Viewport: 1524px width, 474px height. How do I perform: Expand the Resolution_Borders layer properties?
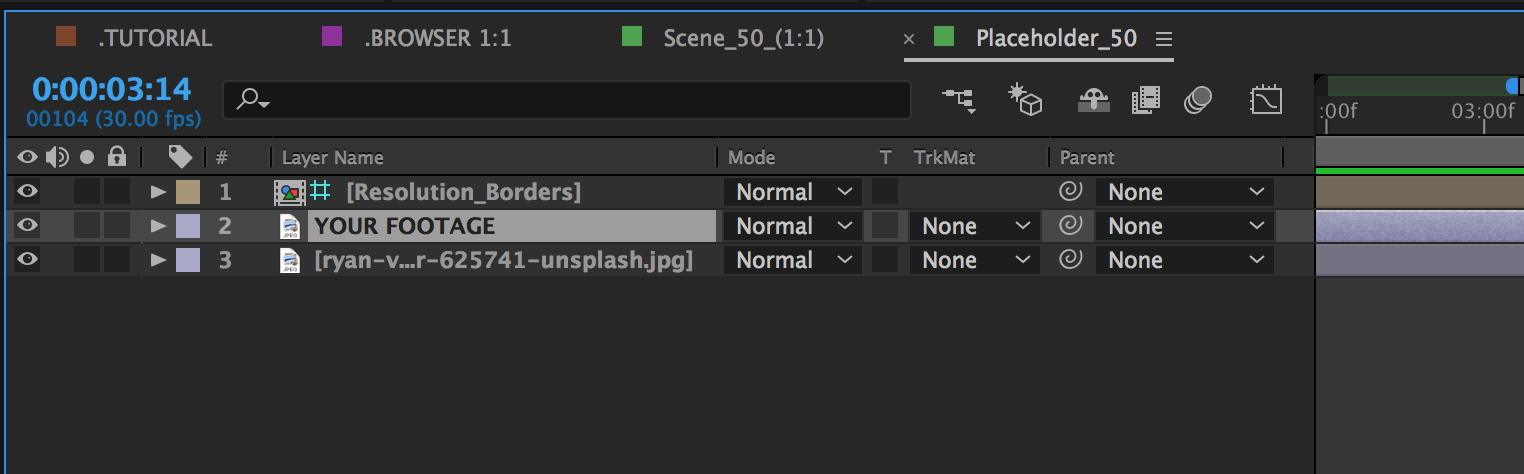tap(157, 192)
